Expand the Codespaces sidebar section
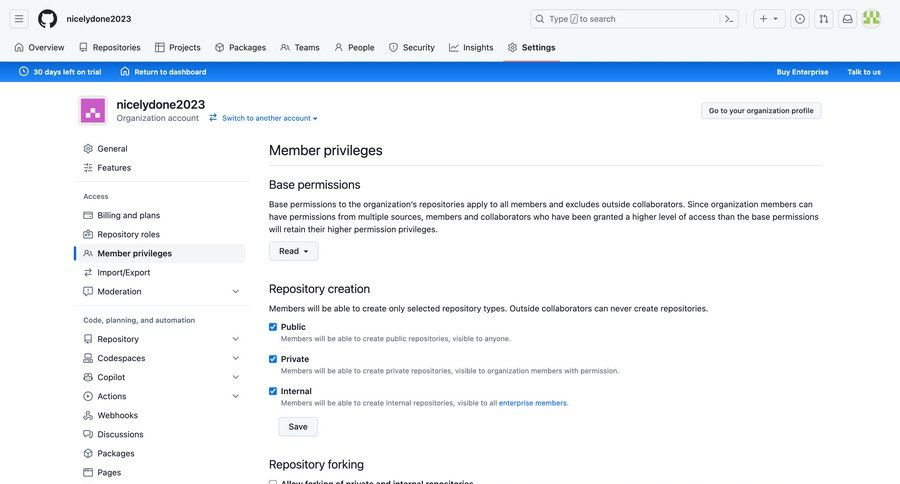The height and width of the screenshot is (484, 900). click(x=235, y=358)
